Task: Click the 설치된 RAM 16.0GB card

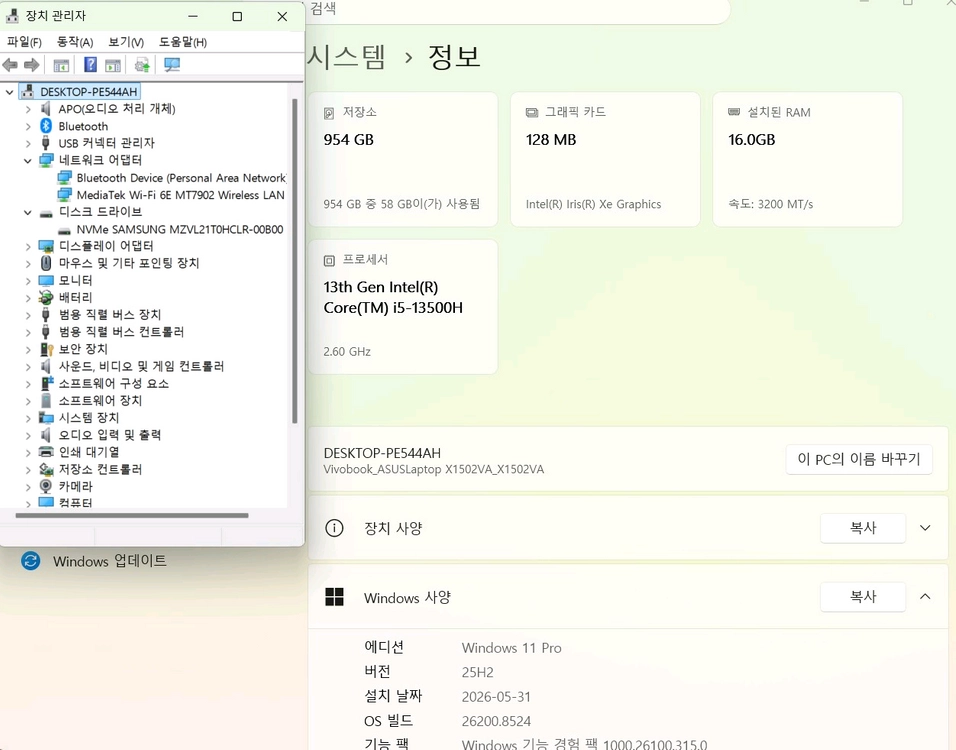Action: (x=807, y=159)
